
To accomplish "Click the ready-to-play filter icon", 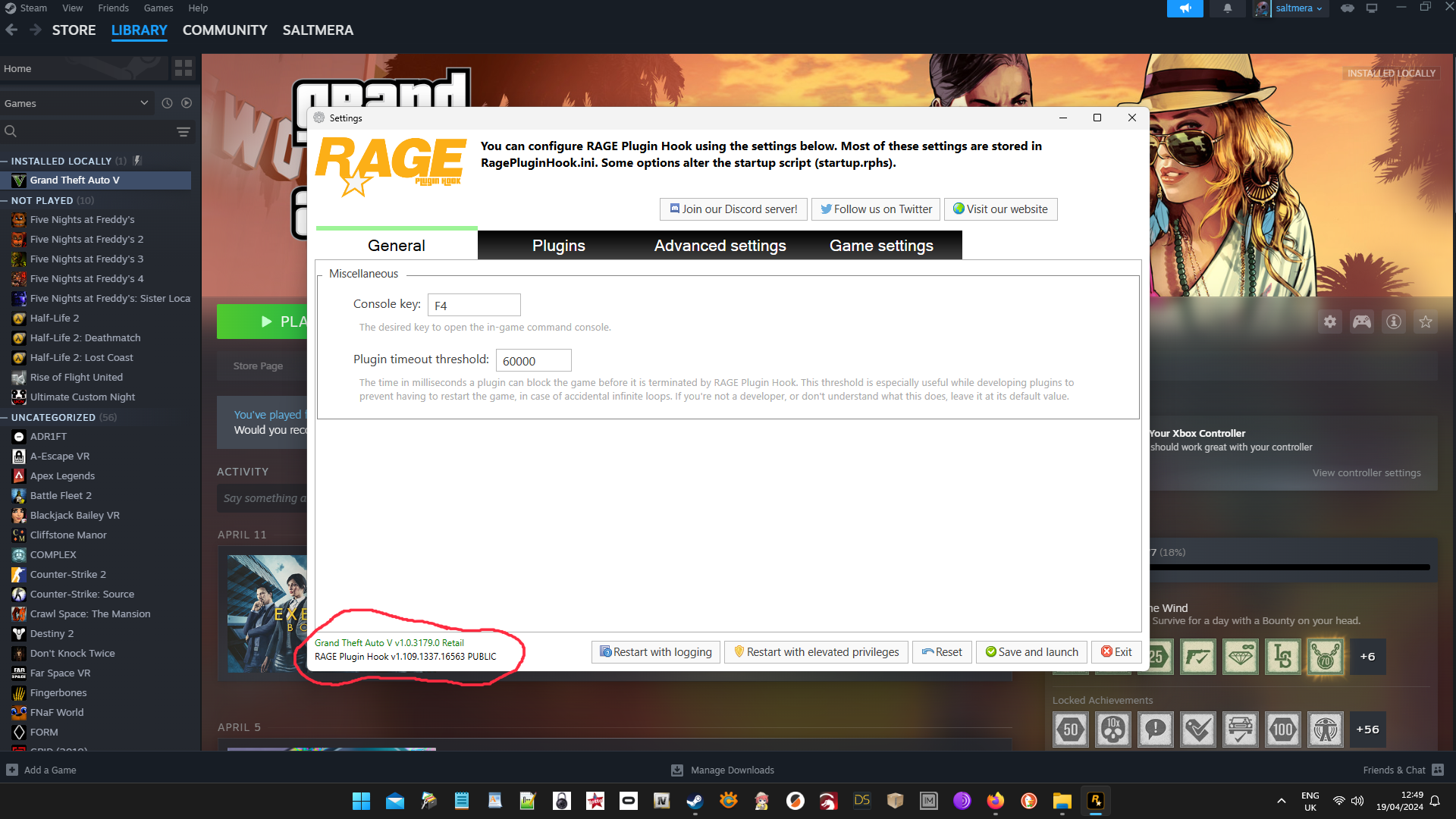I will click(187, 103).
